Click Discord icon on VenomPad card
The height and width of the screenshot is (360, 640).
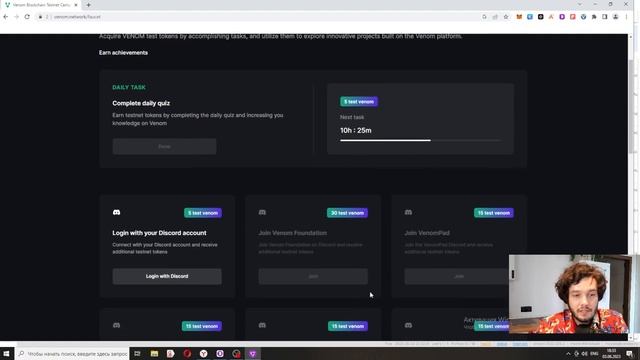tap(408, 212)
